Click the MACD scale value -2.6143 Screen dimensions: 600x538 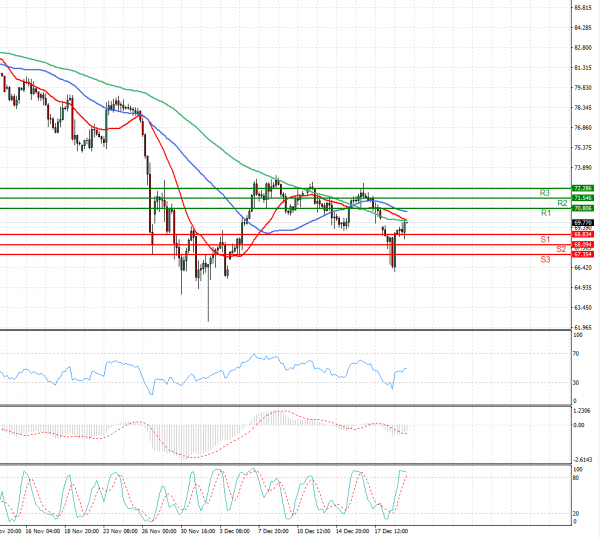point(582,460)
